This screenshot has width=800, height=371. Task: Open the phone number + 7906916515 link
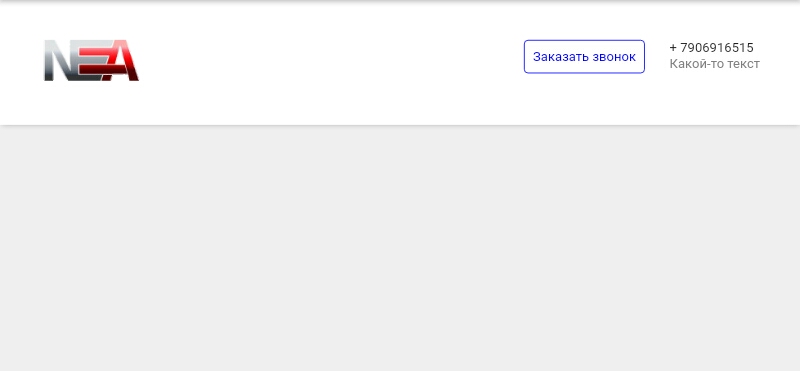coord(711,47)
